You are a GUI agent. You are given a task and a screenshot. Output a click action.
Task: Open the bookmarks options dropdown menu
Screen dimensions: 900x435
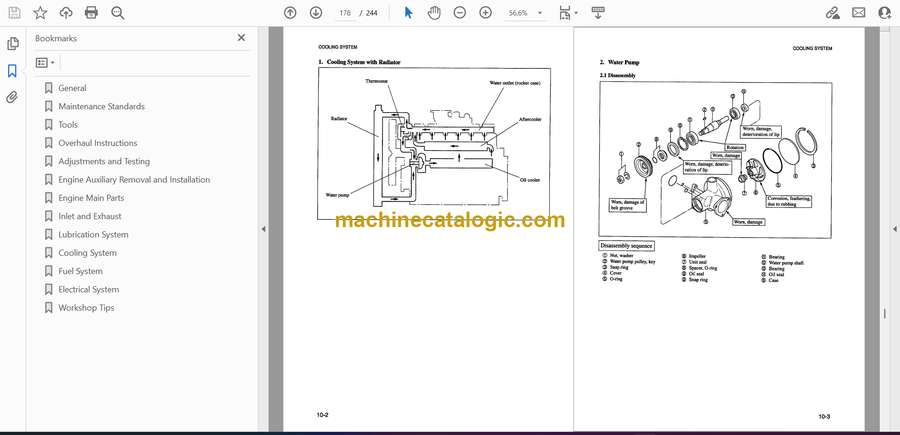click(x=45, y=62)
